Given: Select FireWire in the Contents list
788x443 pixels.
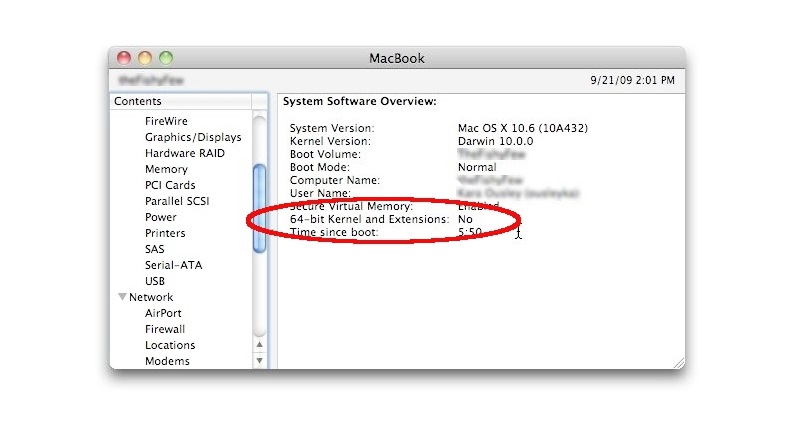Looking at the screenshot, I should click(166, 121).
